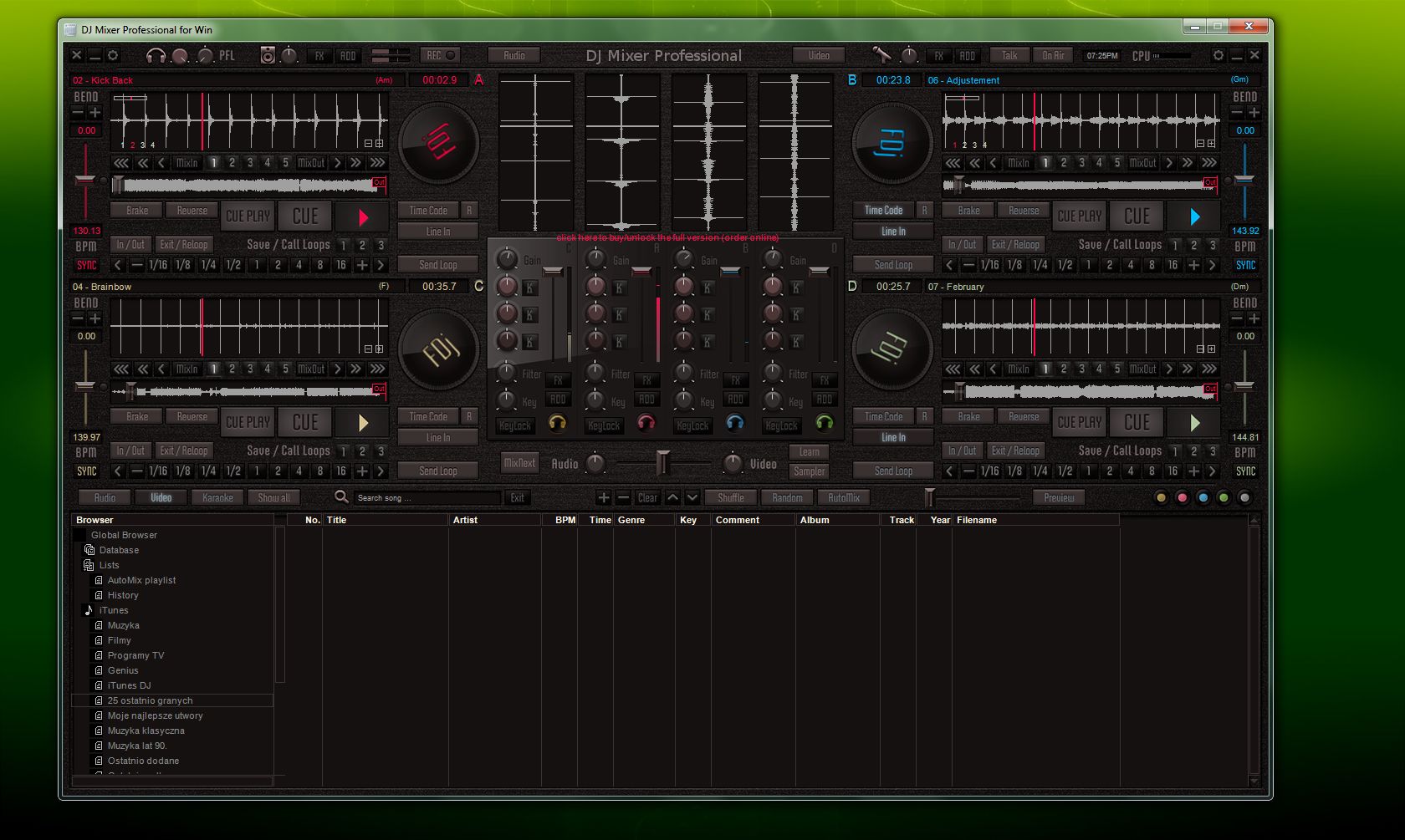Start deck C with its yellow play arrow
Image resolution: width=1405 pixels, height=840 pixels.
point(362,423)
